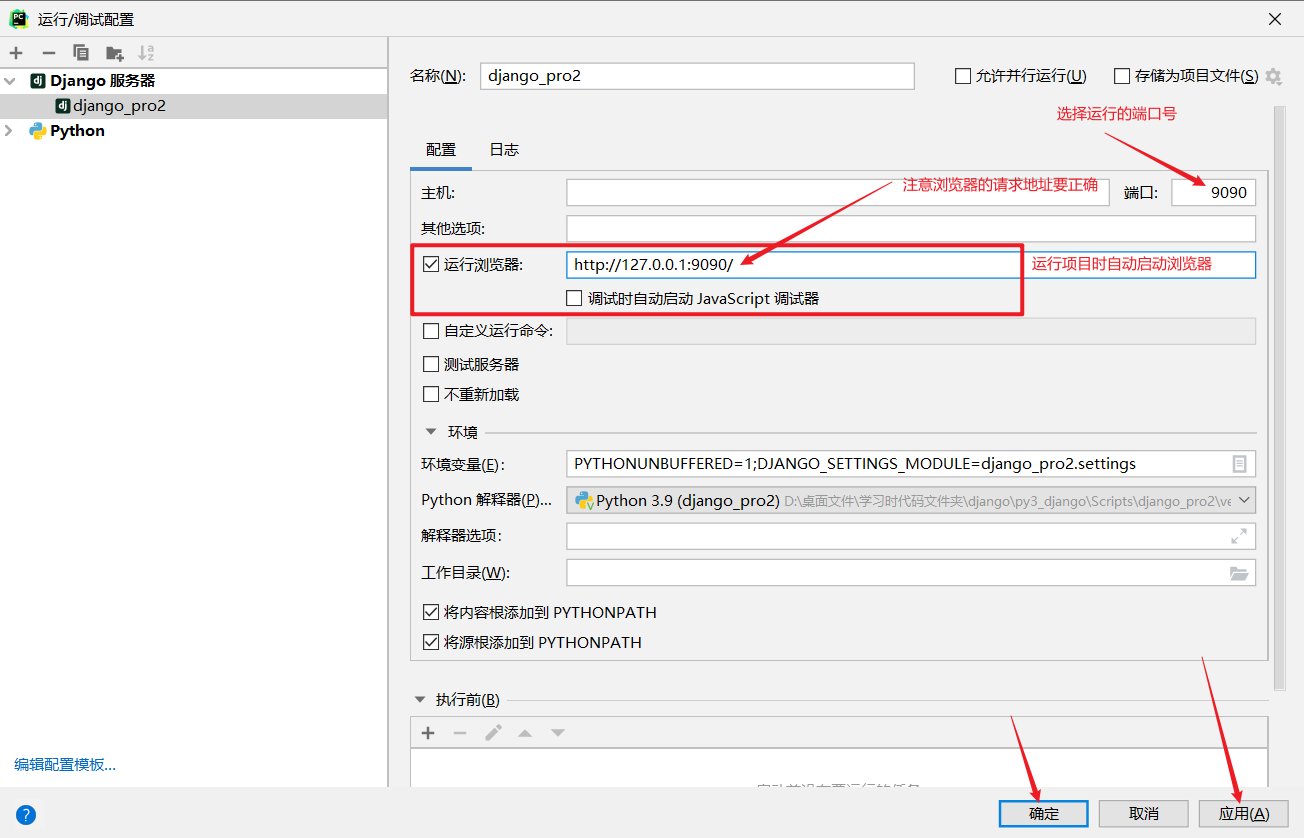Add a before-launch task plus icon
This screenshot has width=1304, height=838.
coord(428,733)
